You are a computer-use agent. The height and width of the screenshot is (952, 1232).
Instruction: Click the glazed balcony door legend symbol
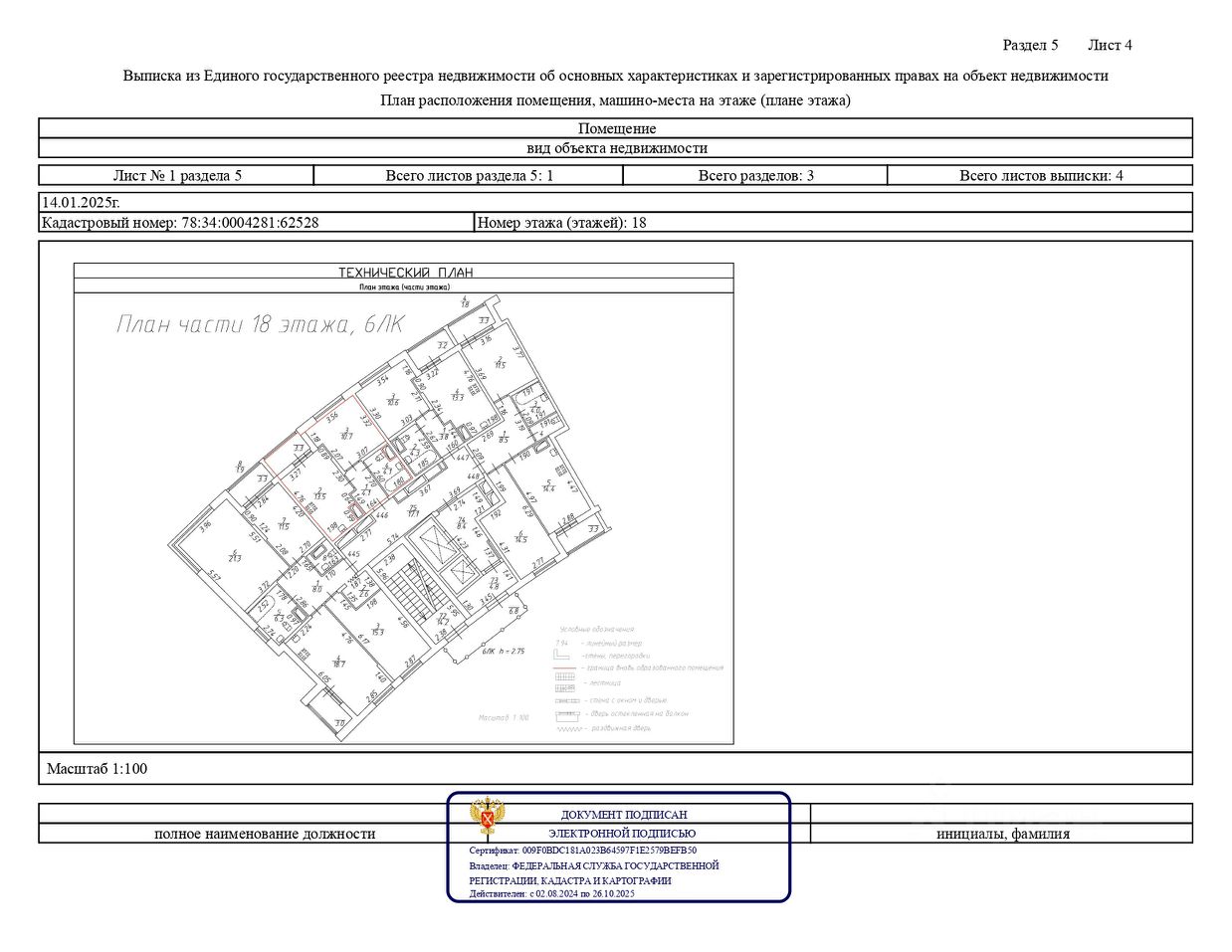565,714
